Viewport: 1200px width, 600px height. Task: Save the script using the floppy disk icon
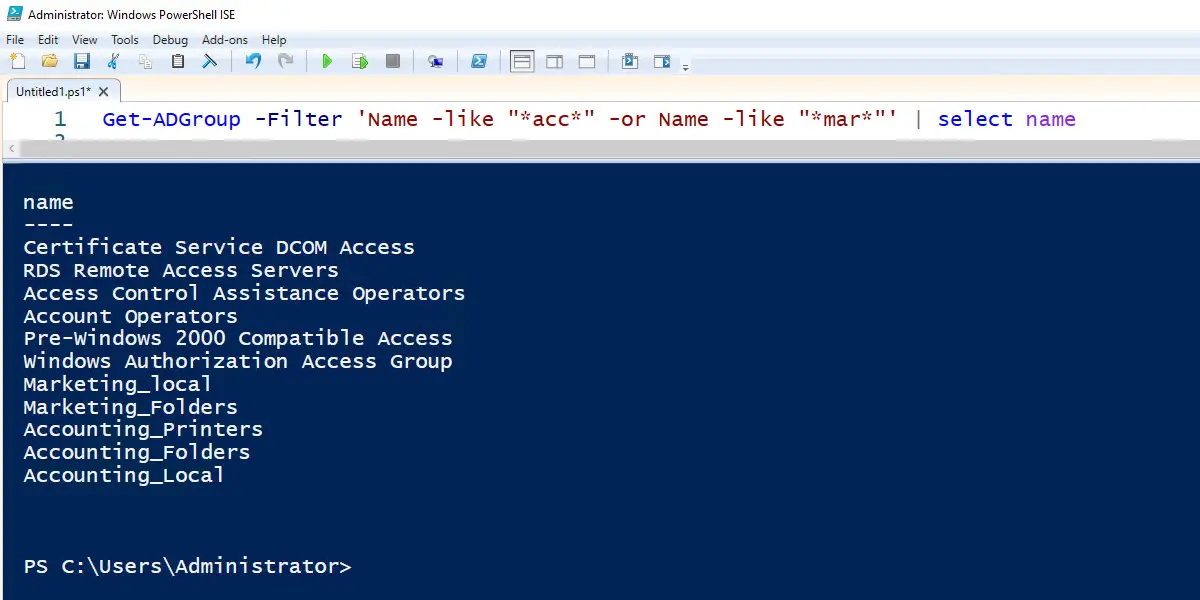[x=82, y=62]
